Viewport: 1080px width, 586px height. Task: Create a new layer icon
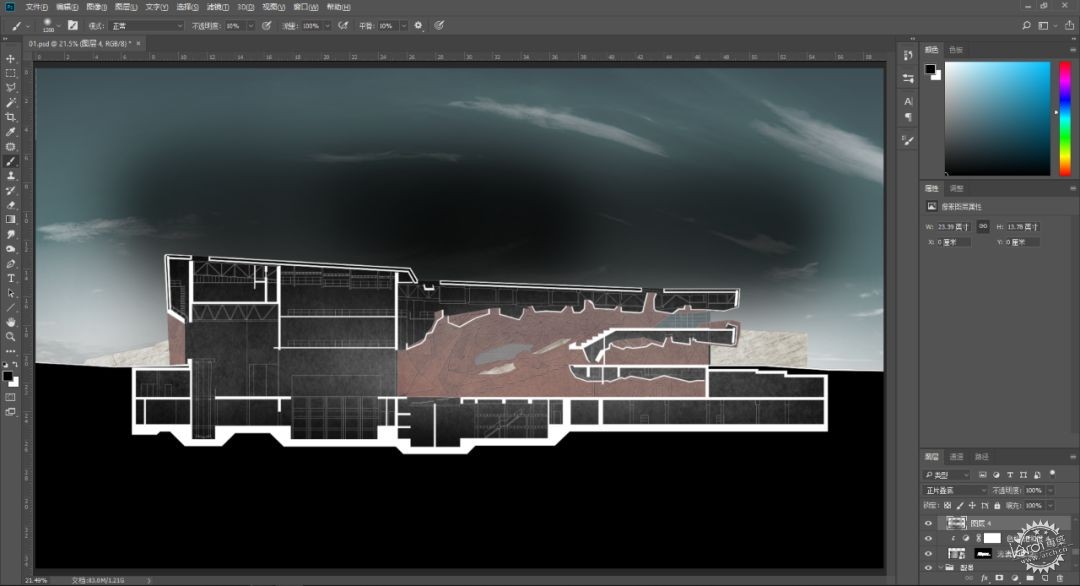coord(1045,578)
